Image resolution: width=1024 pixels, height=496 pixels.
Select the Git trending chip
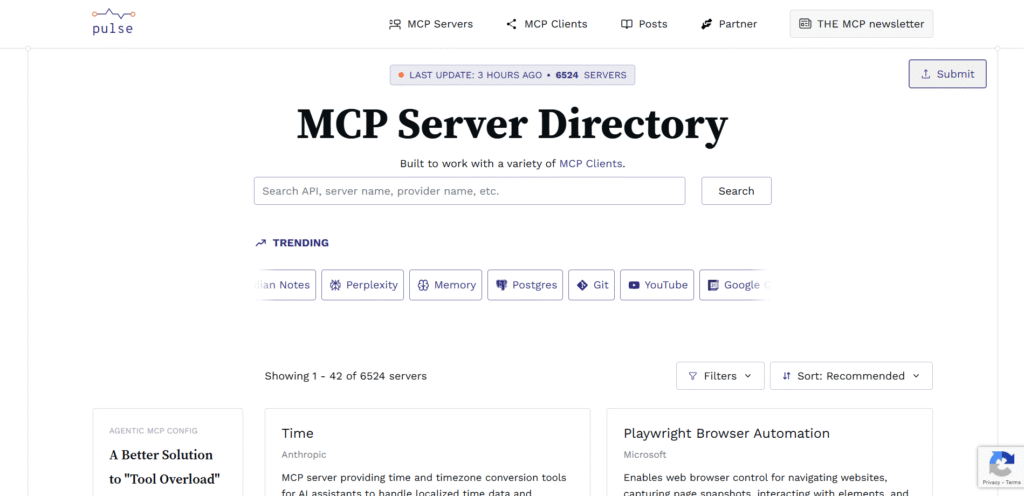(592, 285)
